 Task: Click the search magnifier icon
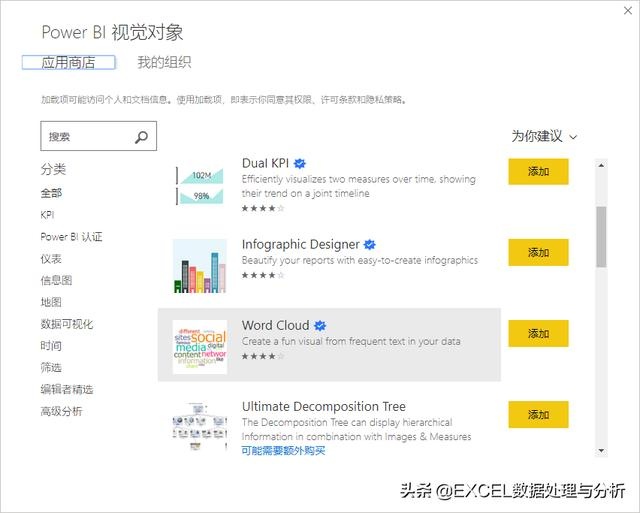[x=141, y=137]
